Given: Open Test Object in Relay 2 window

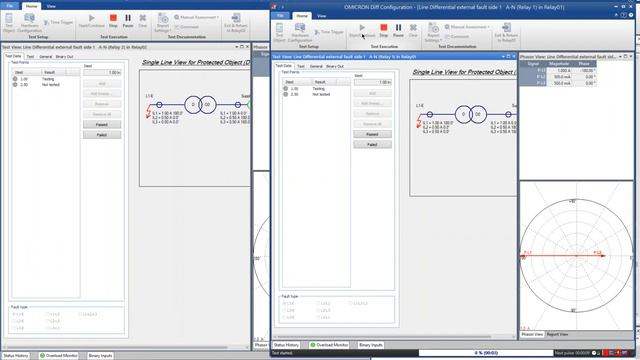Looking at the screenshot, I should tap(9, 23).
